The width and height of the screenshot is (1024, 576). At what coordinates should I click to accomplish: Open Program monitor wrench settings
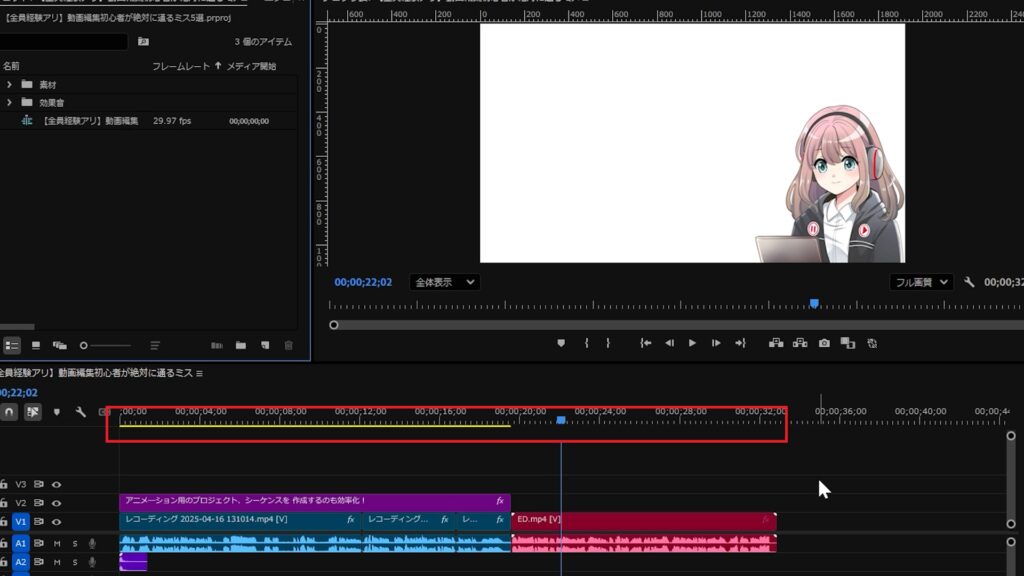[x=969, y=282]
